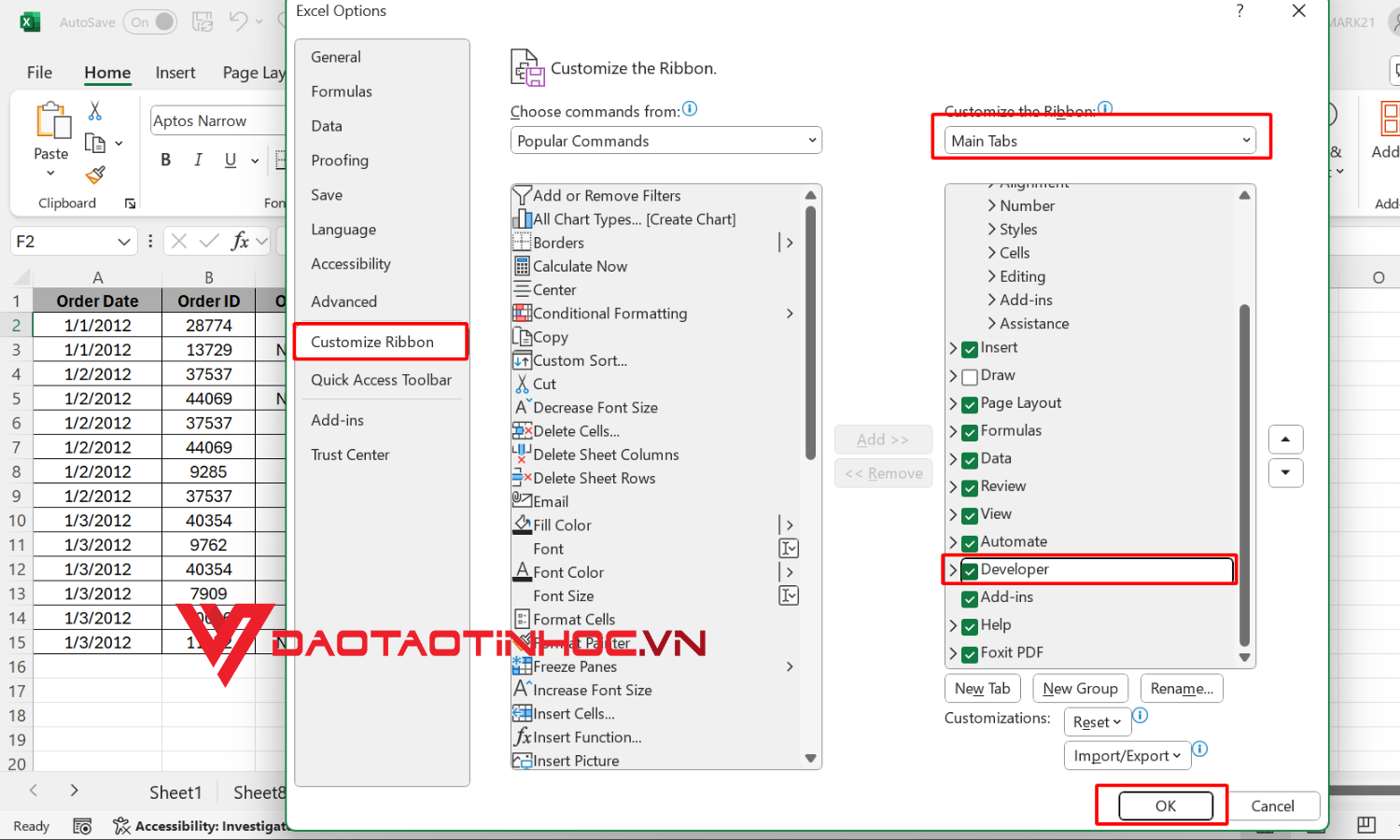The height and width of the screenshot is (840, 1400).
Task: Open the Name Box dropdown arrow
Action: tap(123, 242)
